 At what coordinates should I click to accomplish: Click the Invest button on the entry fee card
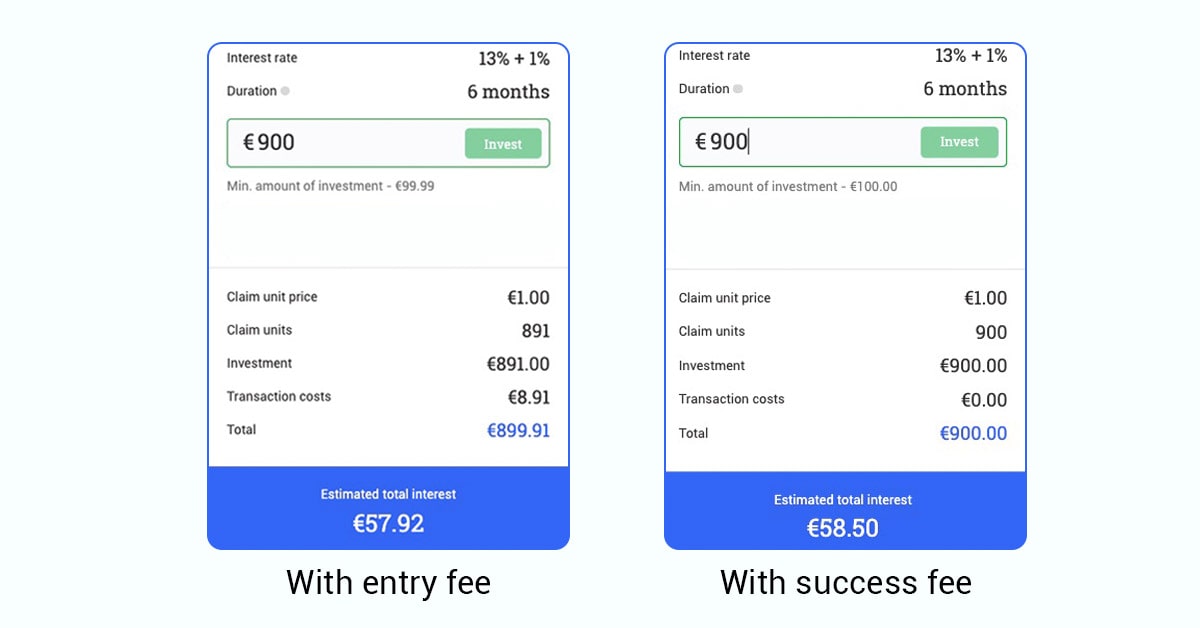(x=503, y=143)
